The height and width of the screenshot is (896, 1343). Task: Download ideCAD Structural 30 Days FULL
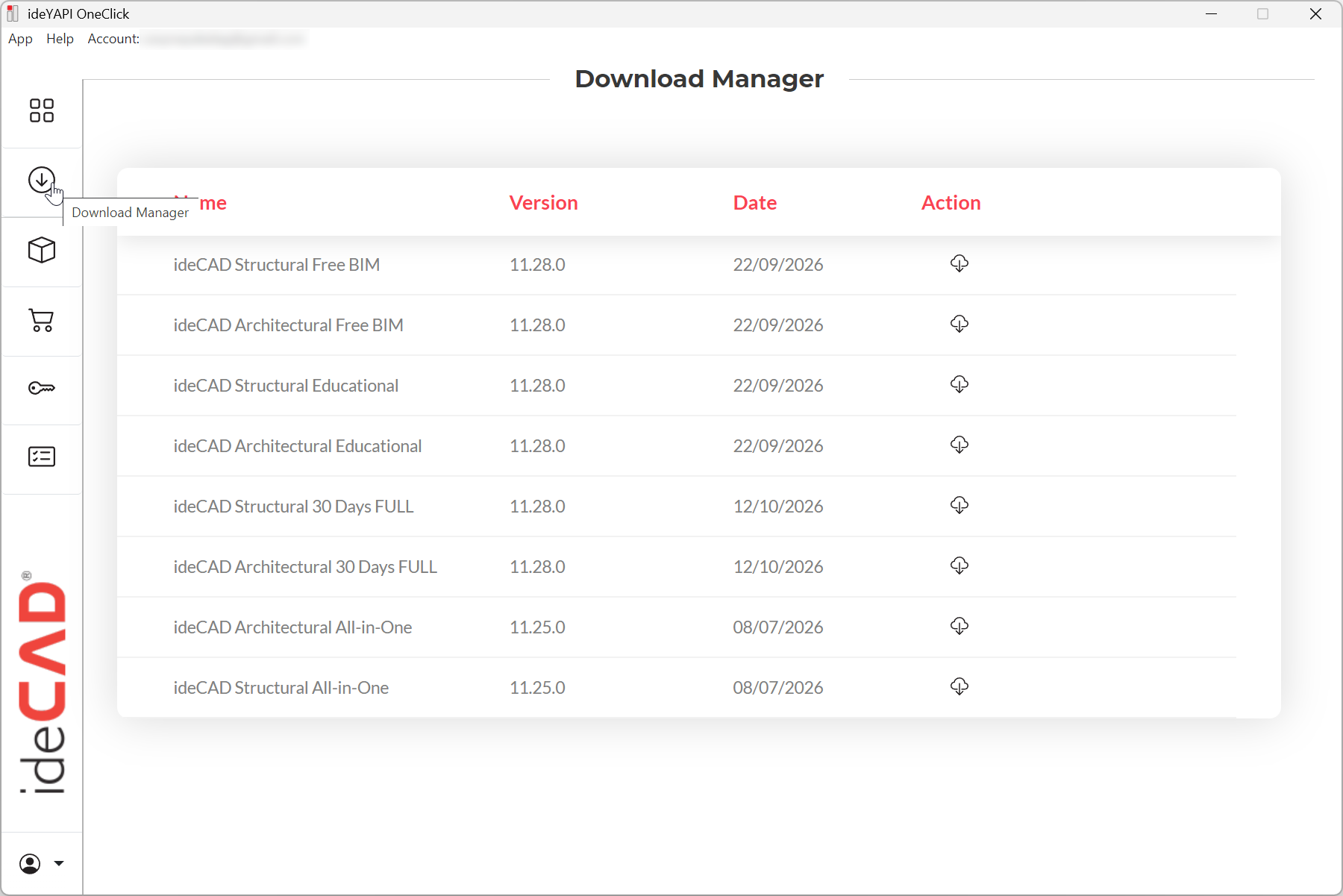959,505
